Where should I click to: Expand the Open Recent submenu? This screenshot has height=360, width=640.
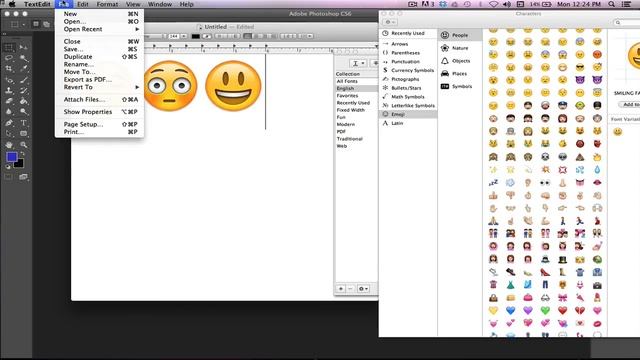(99, 29)
